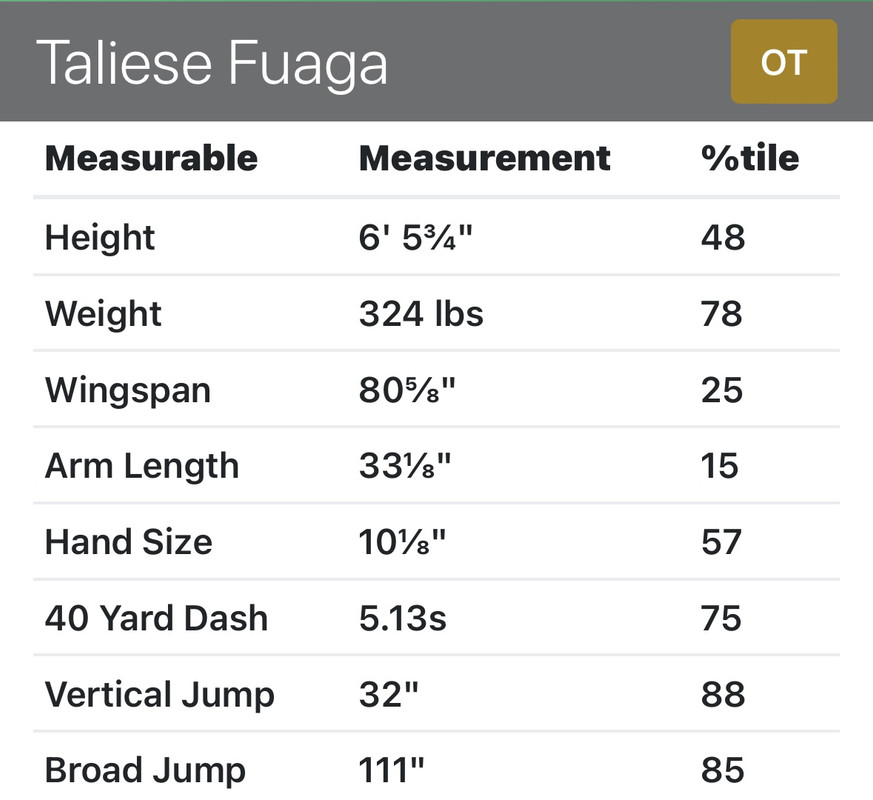Click the Weight value 324 lbs

coord(421,314)
